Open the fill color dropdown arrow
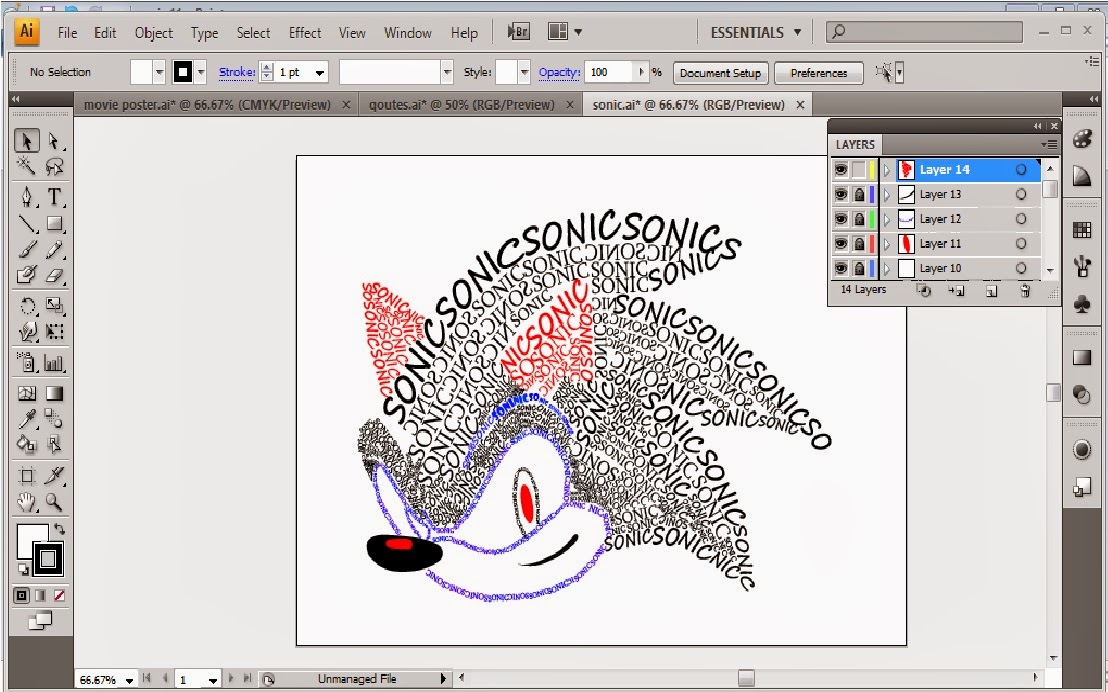 (x=159, y=72)
